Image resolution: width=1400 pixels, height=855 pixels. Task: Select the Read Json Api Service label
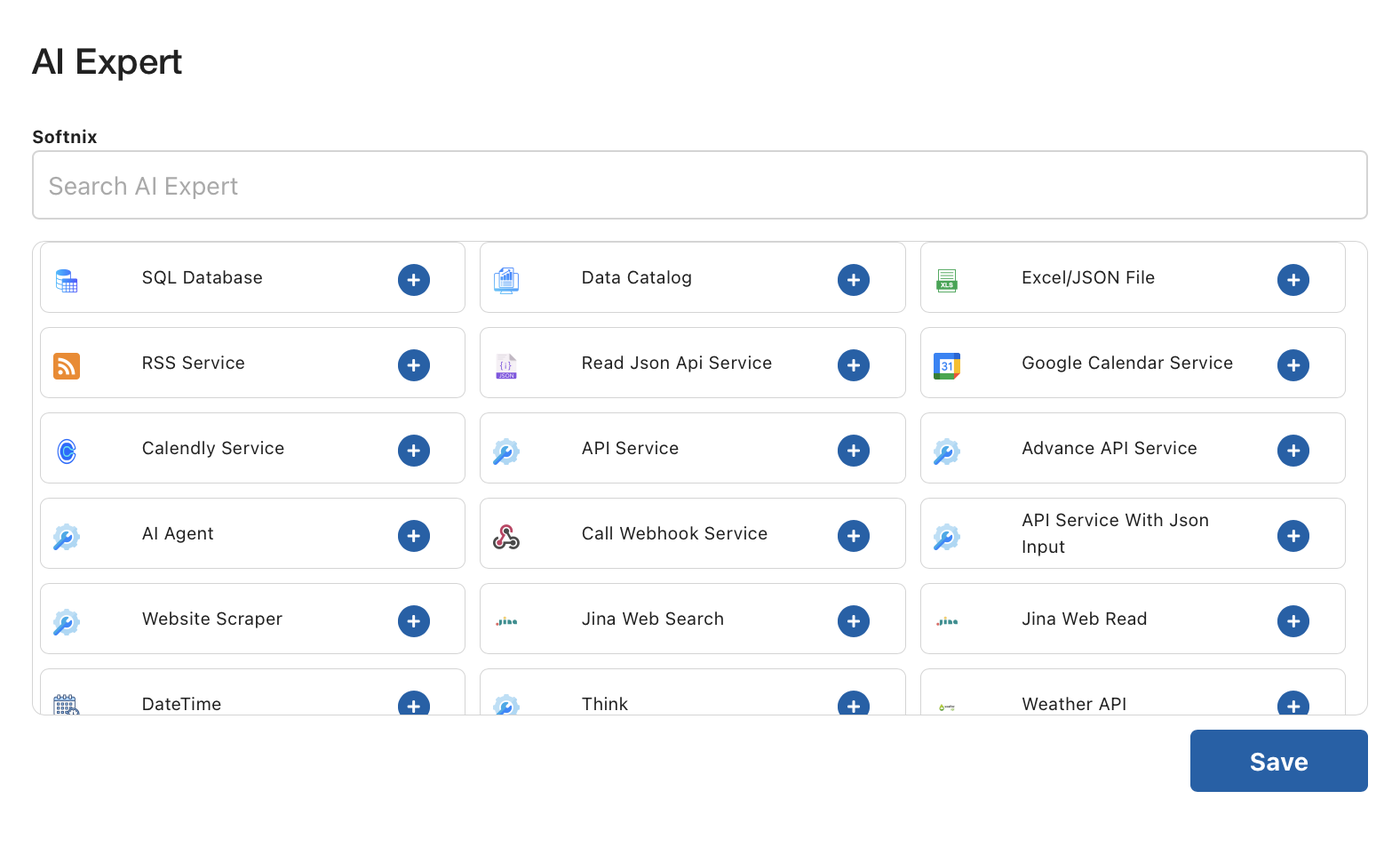pos(676,363)
